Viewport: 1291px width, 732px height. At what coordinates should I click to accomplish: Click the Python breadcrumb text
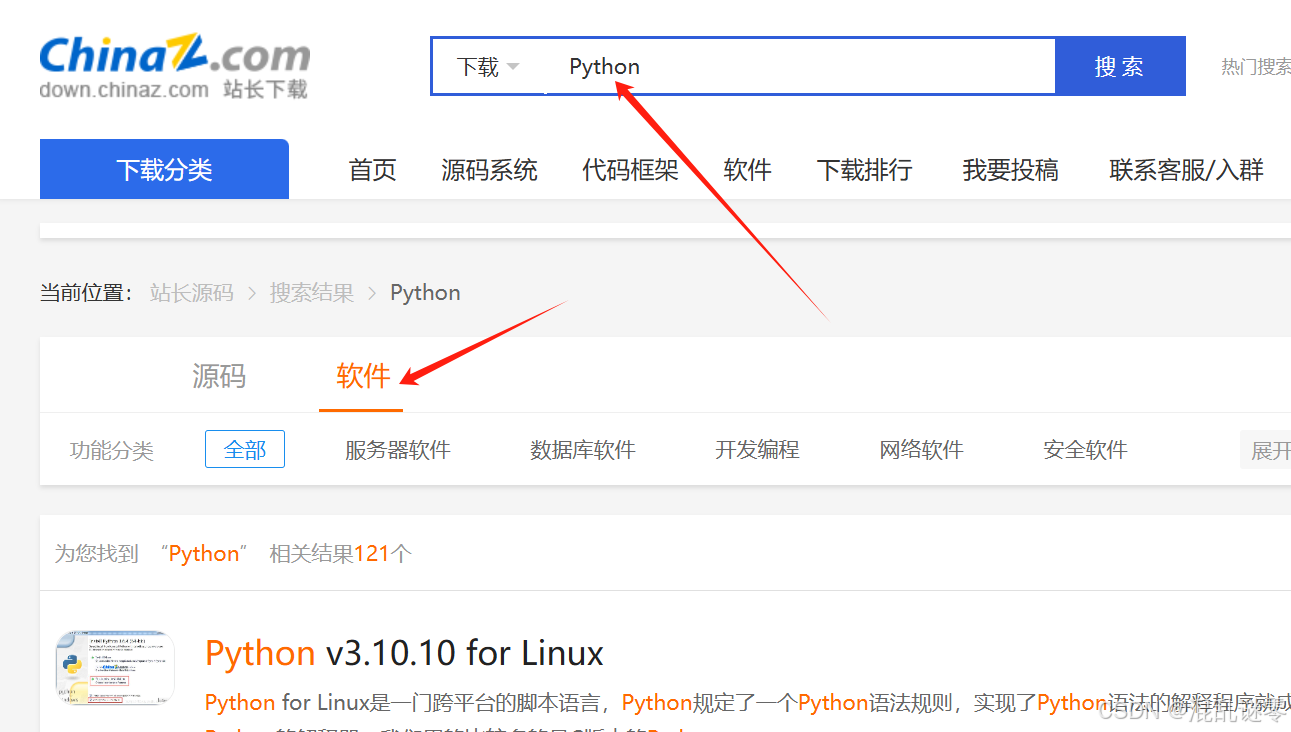point(425,293)
